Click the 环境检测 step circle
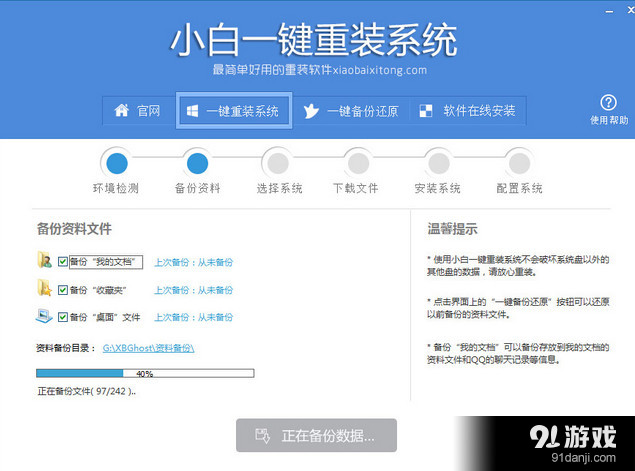 [117, 163]
